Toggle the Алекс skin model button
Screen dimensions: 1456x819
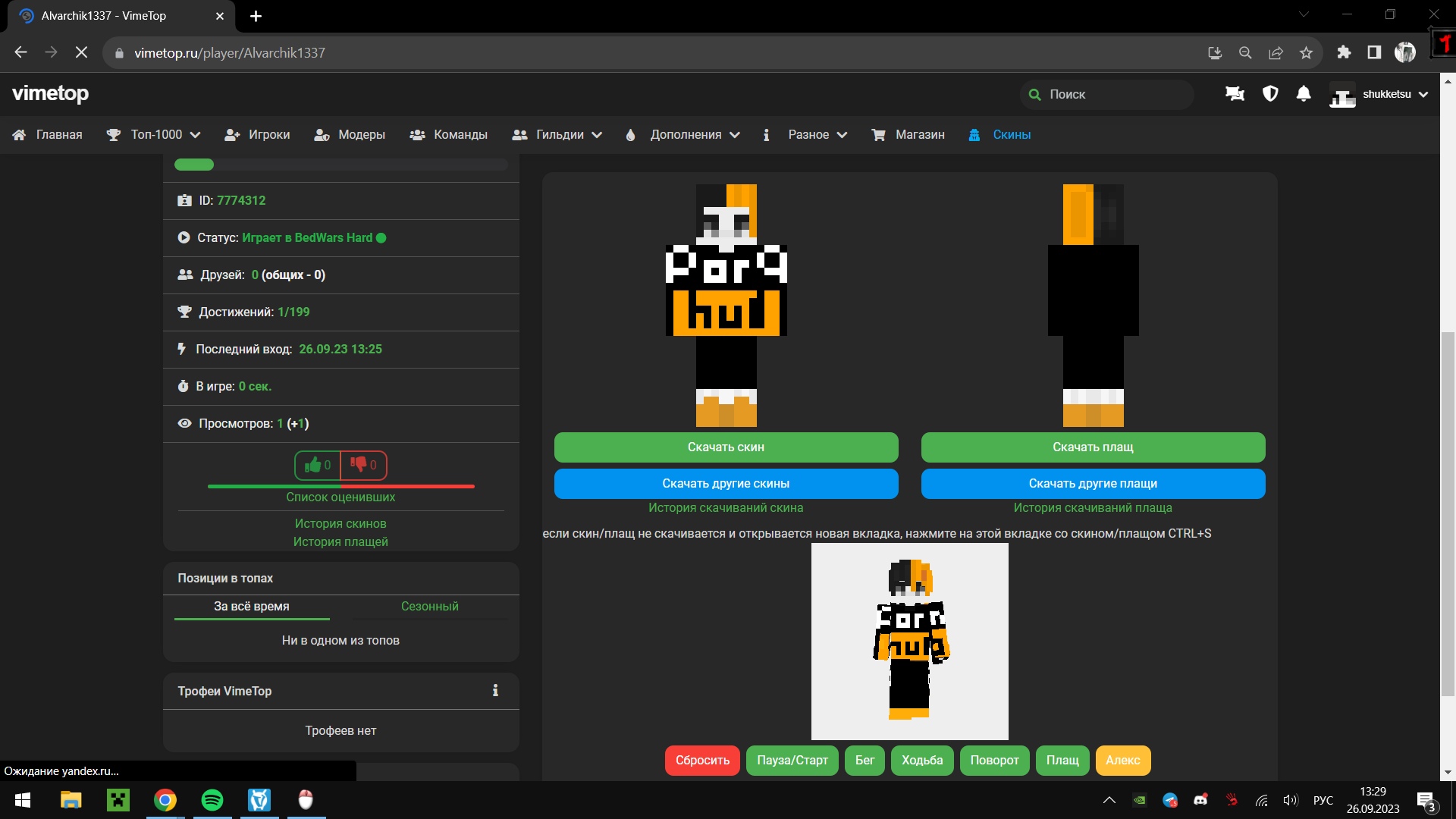1122,760
